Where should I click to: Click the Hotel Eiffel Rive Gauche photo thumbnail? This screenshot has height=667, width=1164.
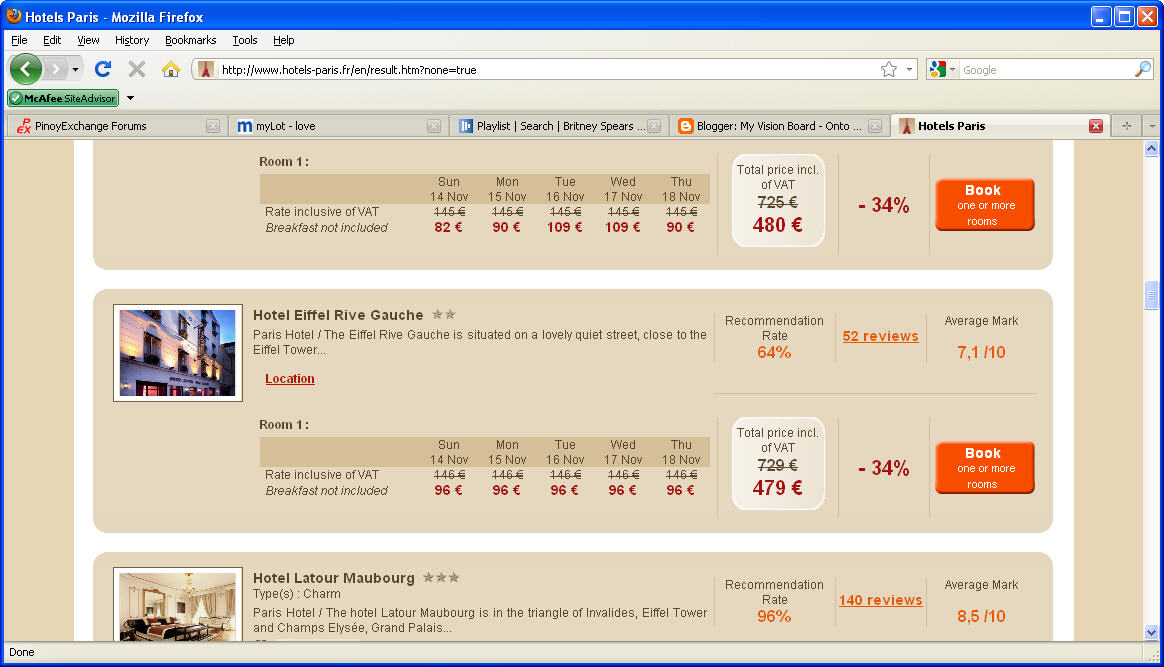coord(177,353)
